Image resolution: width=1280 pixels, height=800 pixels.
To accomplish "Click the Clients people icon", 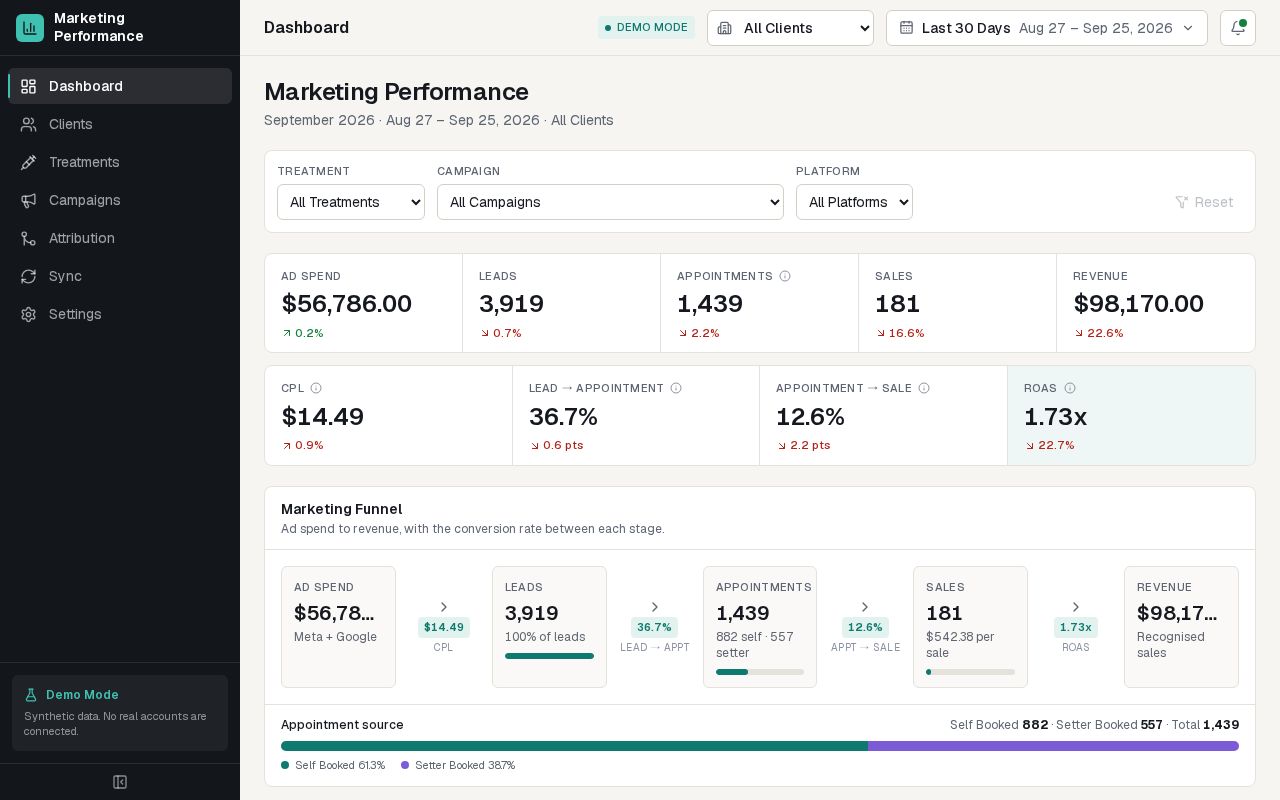I will click(x=29, y=124).
